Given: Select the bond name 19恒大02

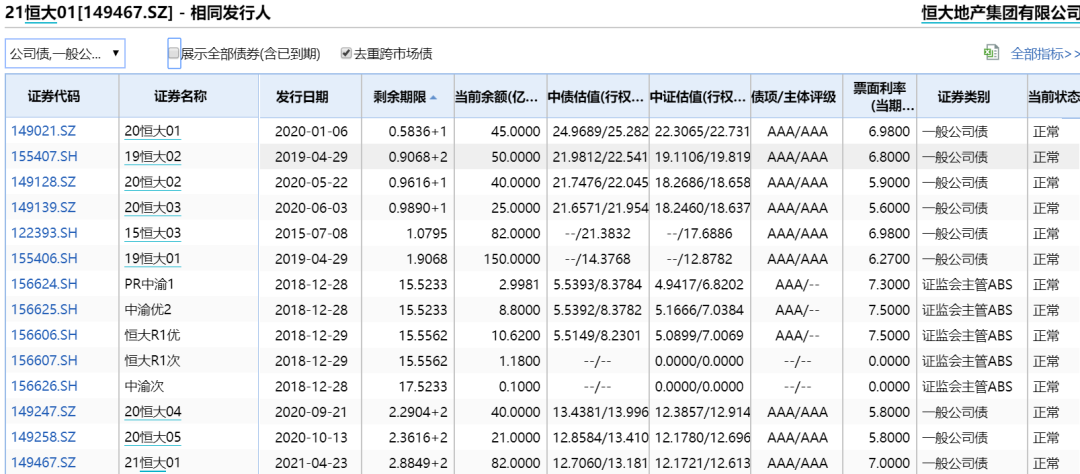Looking at the screenshot, I should click(153, 156).
